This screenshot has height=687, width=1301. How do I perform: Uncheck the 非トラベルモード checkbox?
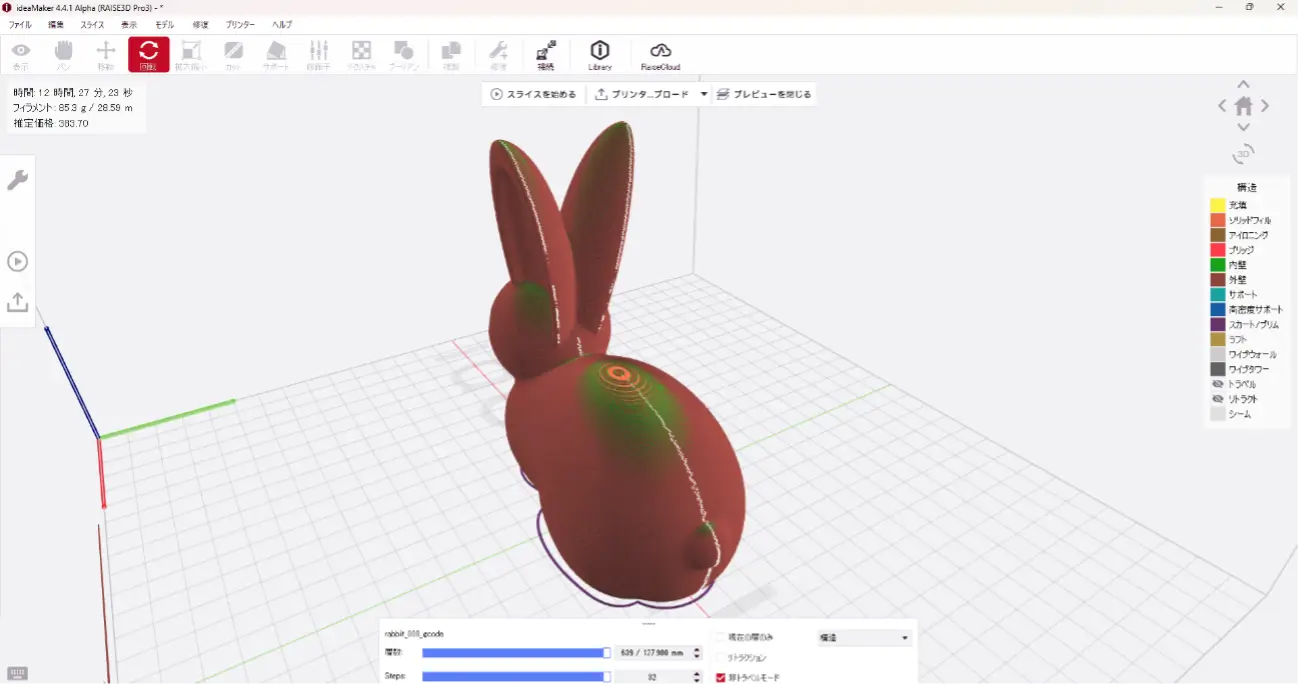tap(721, 677)
